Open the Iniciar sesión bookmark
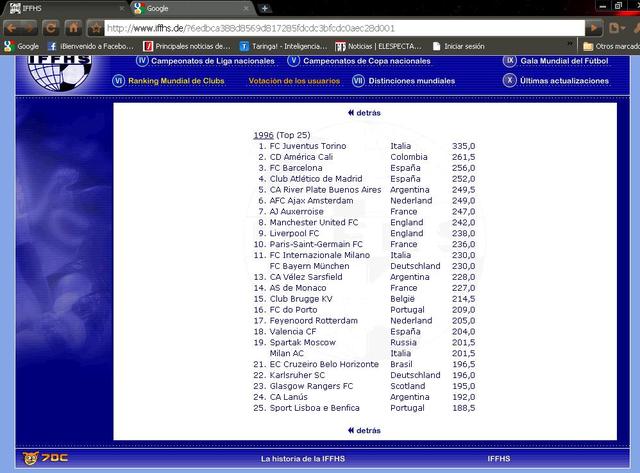Screen dimensions: 640x473 tap(458, 46)
